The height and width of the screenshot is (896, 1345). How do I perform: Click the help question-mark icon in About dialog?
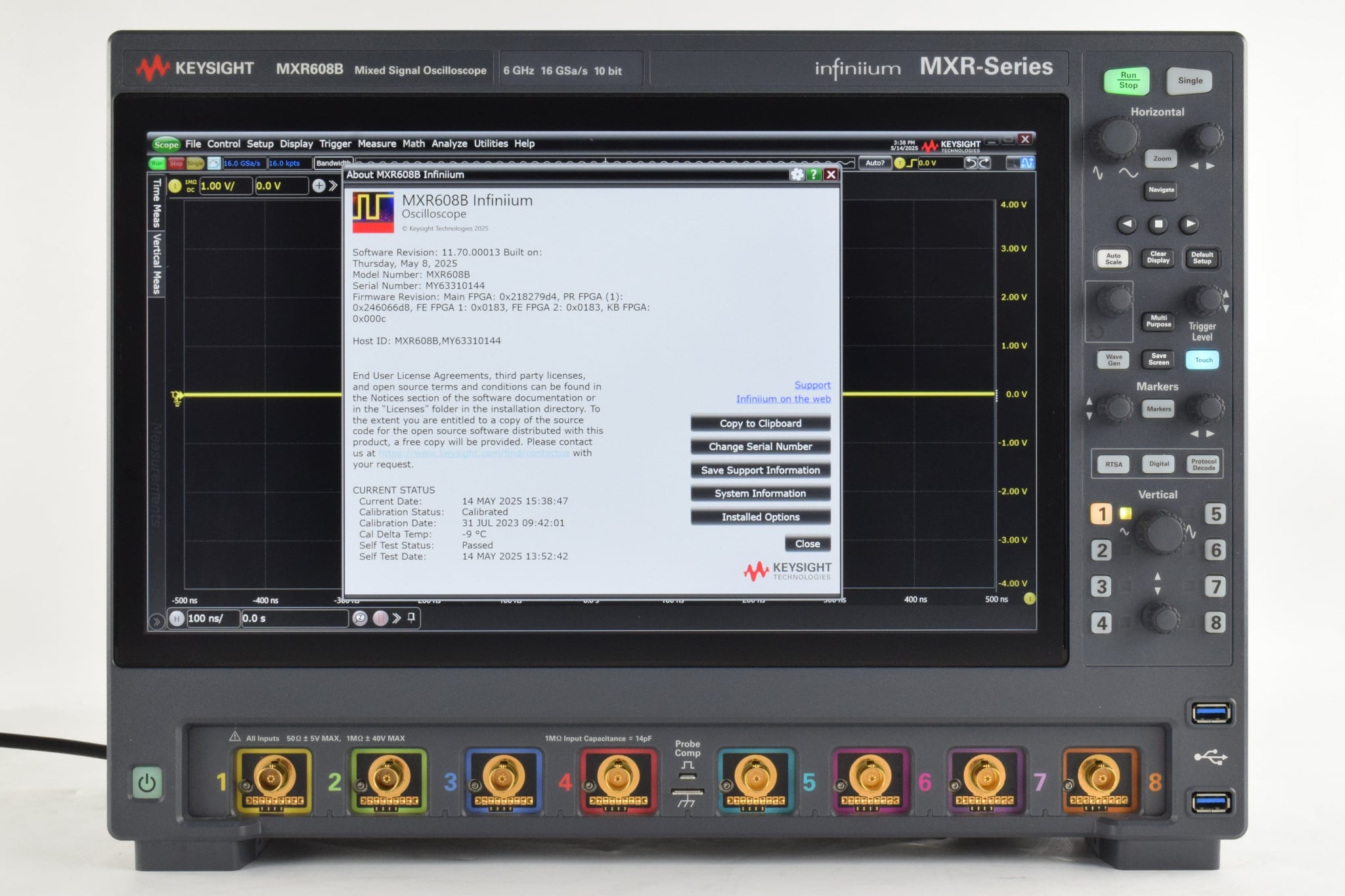coord(814,175)
